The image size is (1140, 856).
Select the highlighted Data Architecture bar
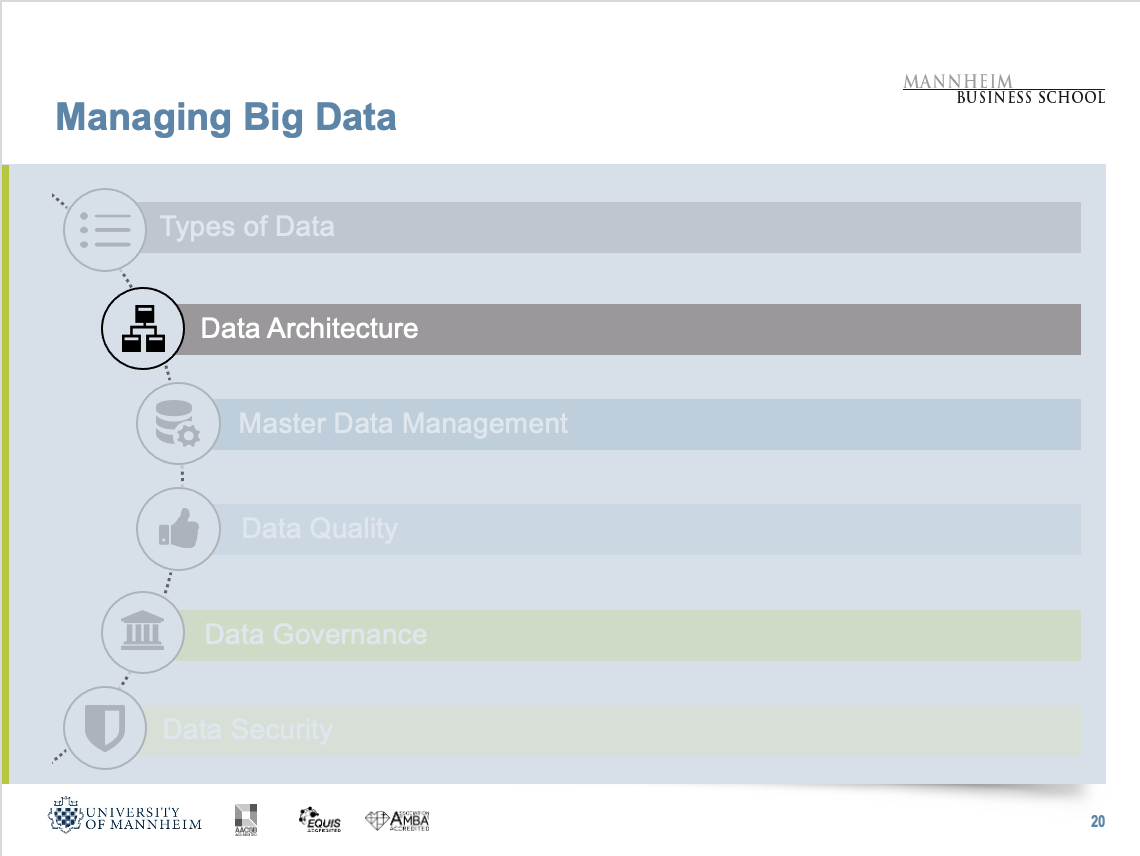point(640,330)
